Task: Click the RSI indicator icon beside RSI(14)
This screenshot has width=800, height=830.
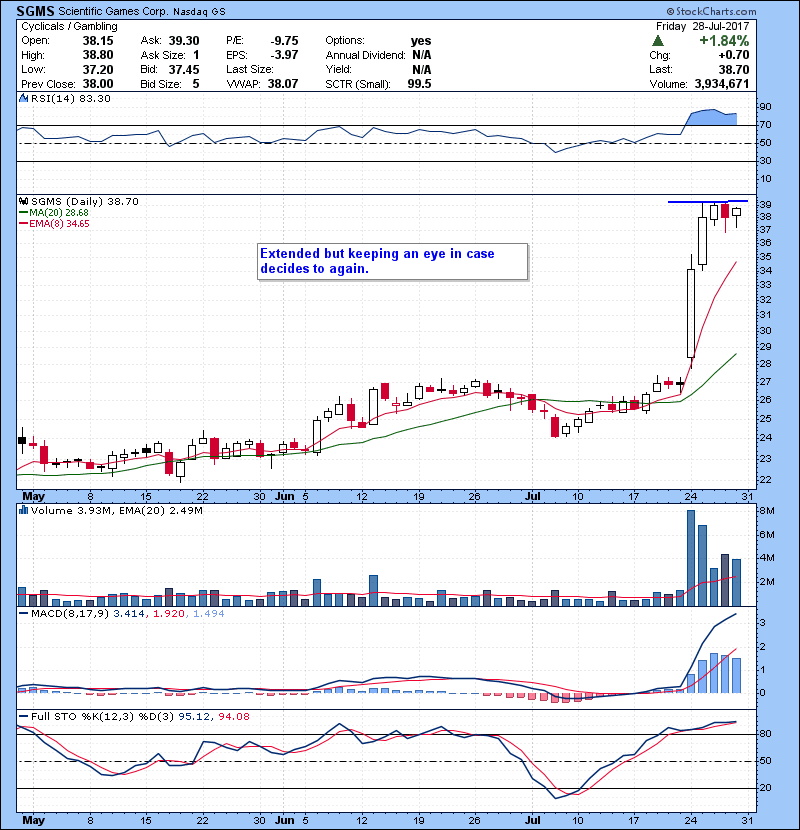Action: [x=24, y=98]
